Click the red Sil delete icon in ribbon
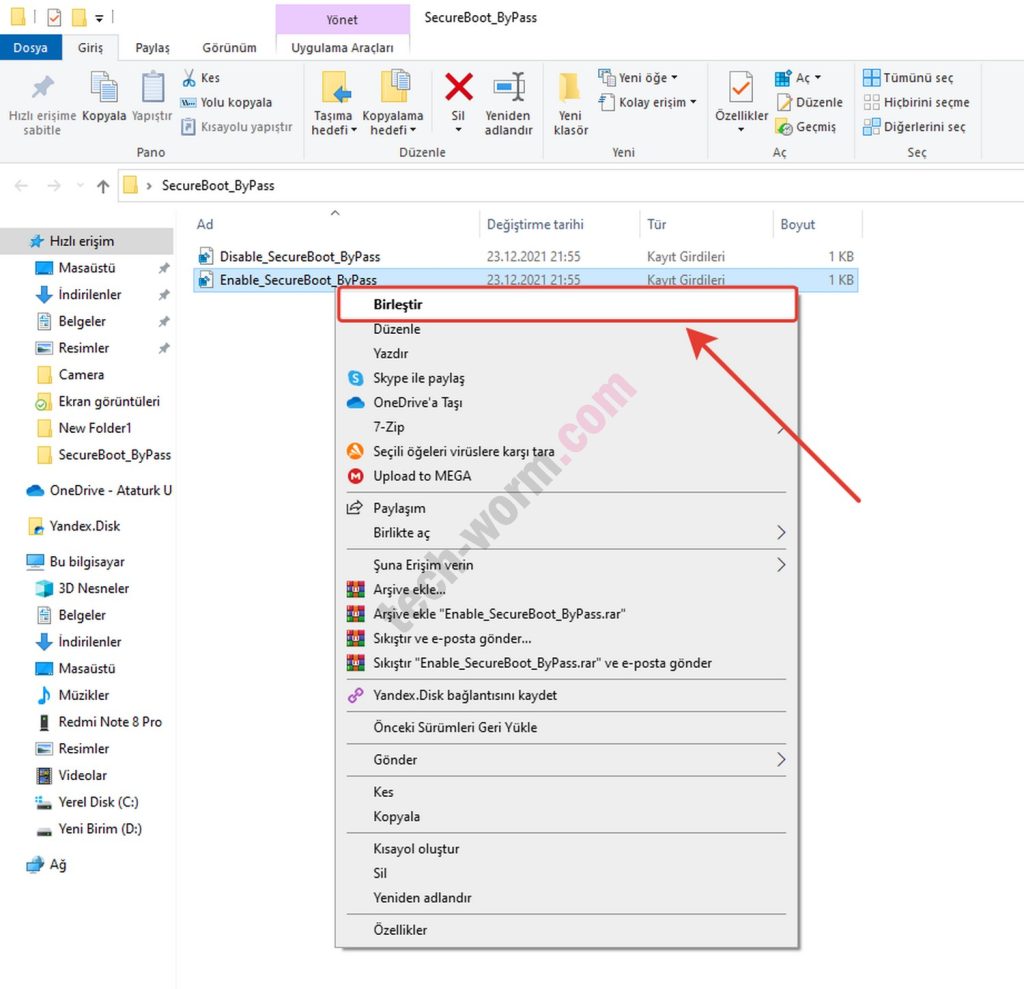 (x=458, y=88)
